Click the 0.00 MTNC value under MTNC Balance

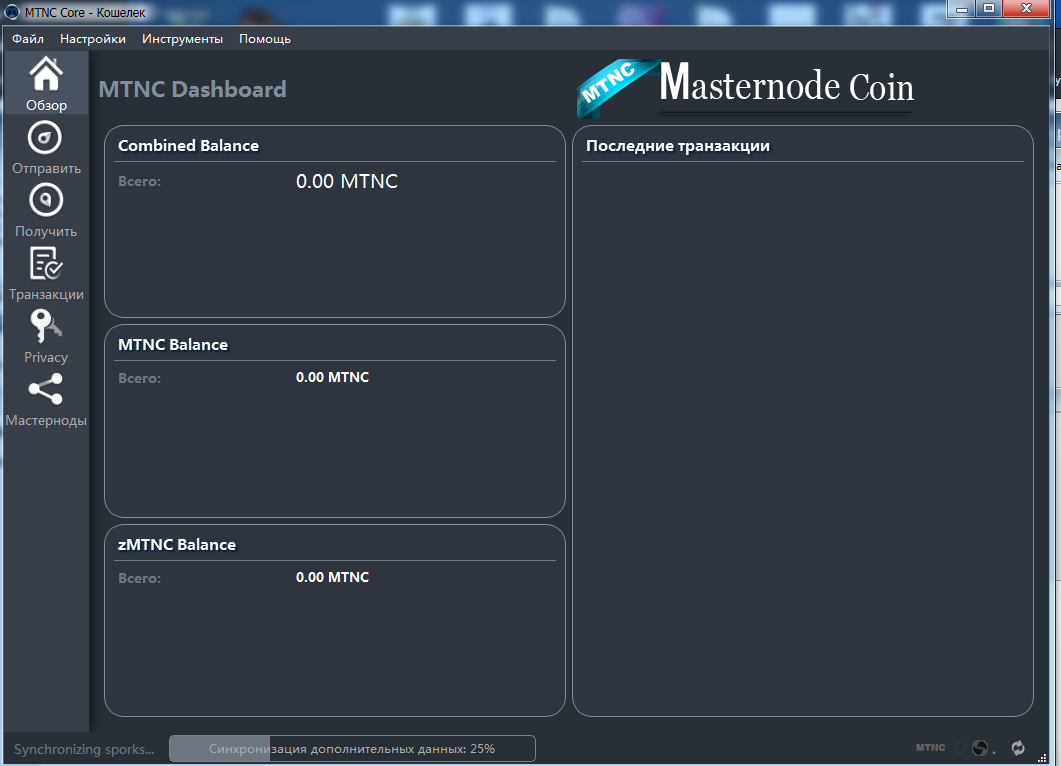332,377
